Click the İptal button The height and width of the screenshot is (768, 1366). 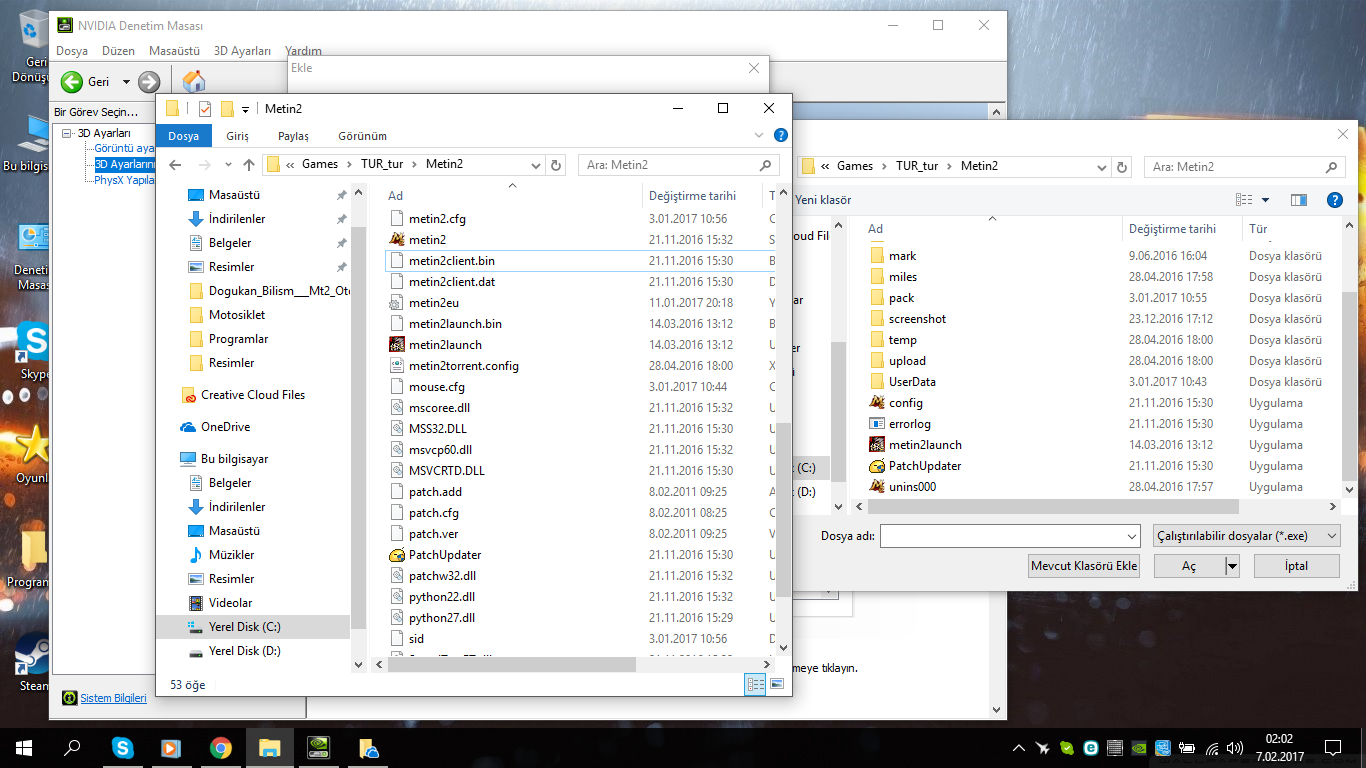point(1296,566)
